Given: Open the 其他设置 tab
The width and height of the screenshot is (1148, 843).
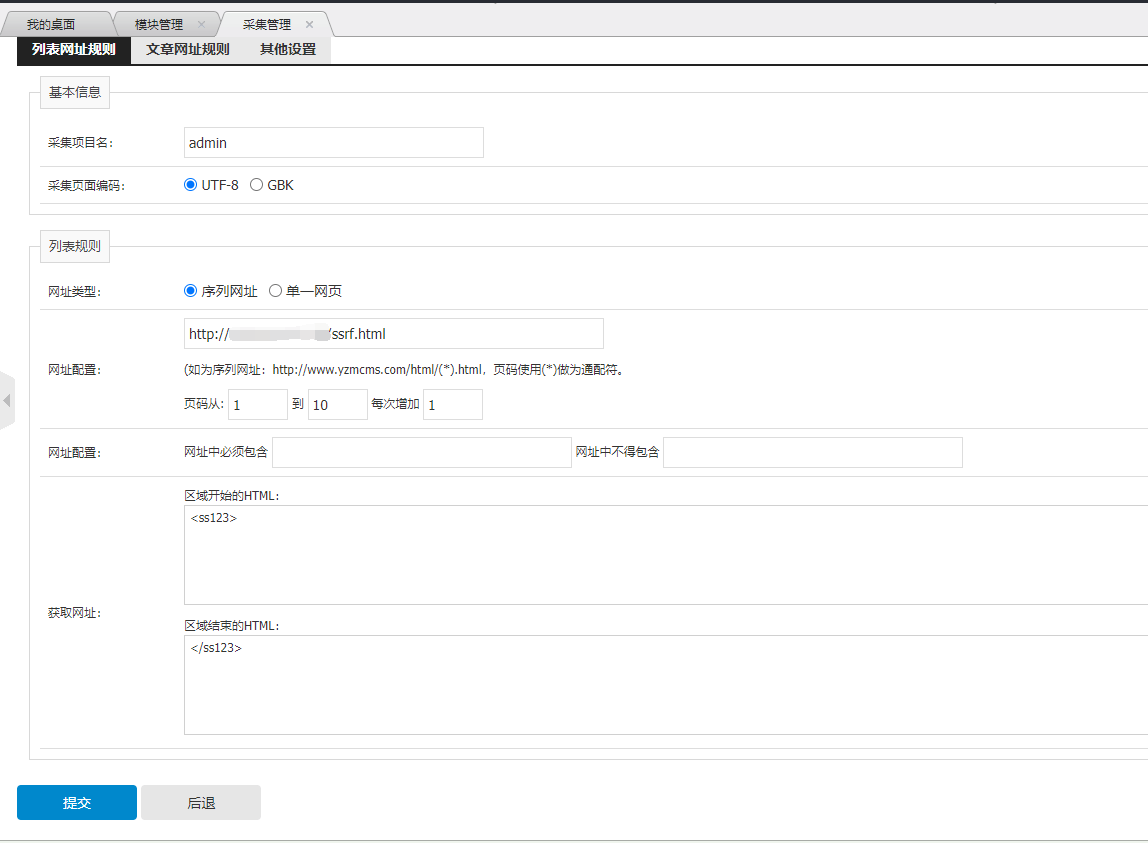Looking at the screenshot, I should [x=287, y=49].
